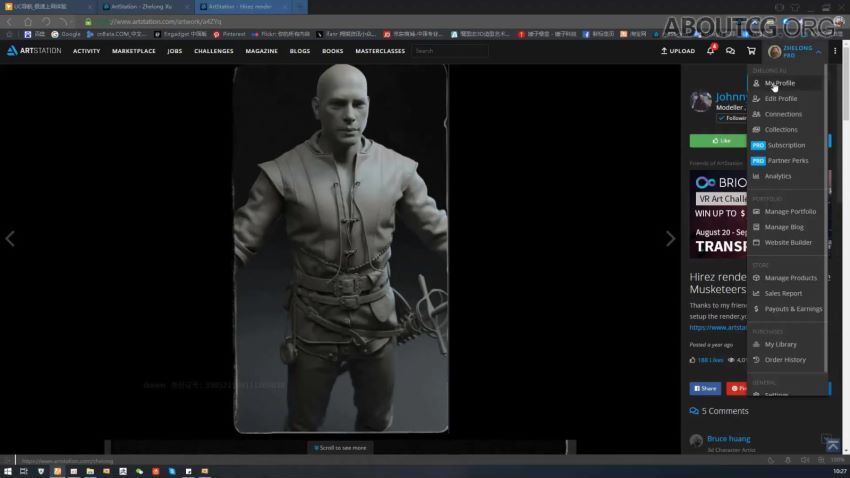Screen dimensions: 850x478
Task: Open Challenges in the navigation bar
Action: (x=214, y=51)
